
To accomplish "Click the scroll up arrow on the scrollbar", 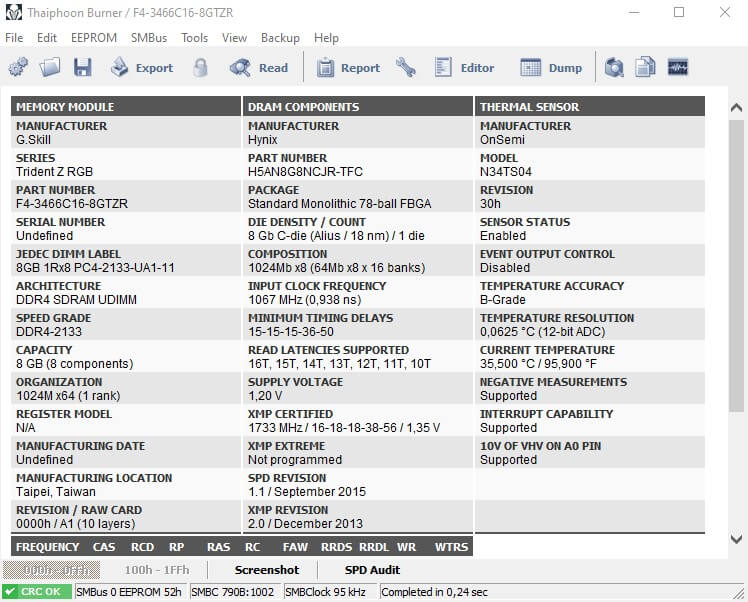I will tap(736, 107).
